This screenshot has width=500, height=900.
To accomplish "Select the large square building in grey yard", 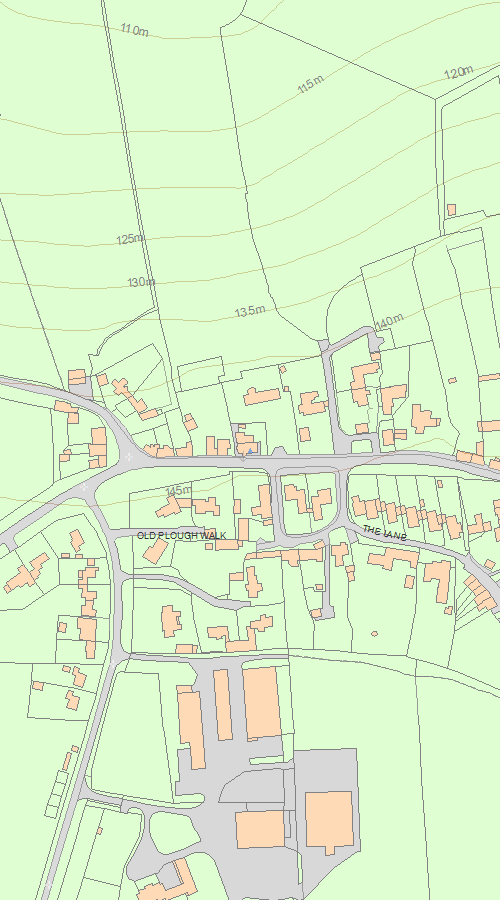I will 329,821.
